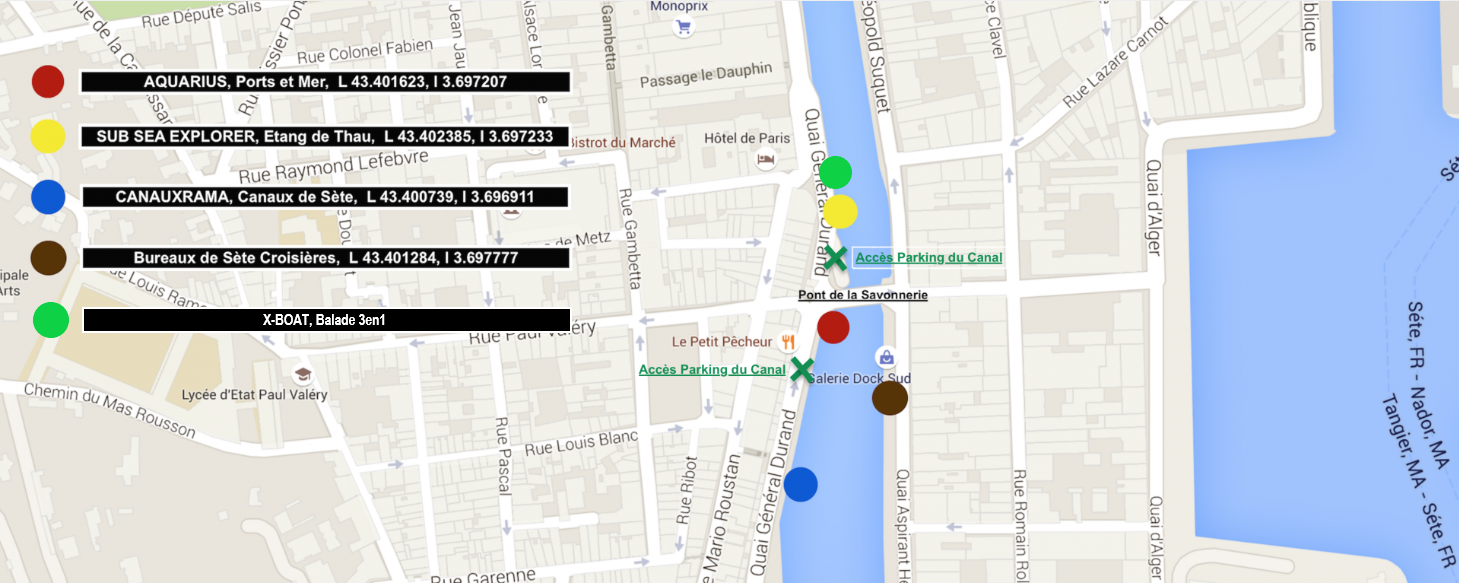The width and height of the screenshot is (1459, 583).
Task: Click the Rue Ribot street name
Action: [687, 490]
